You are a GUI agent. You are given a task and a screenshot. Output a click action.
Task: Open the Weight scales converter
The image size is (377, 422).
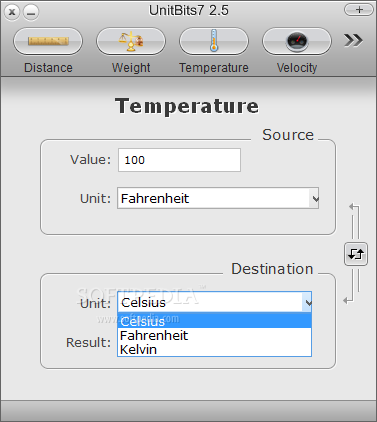click(131, 41)
